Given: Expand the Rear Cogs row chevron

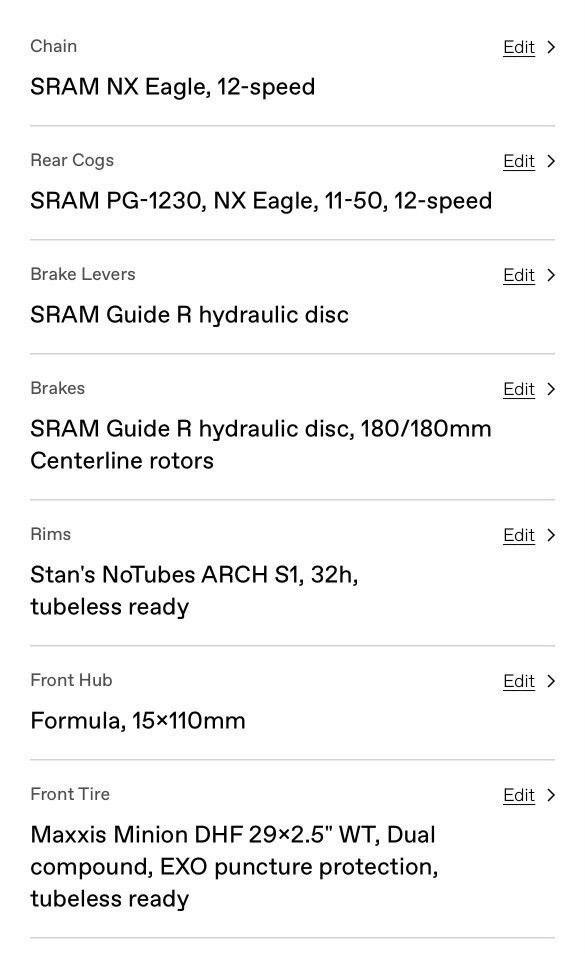Looking at the screenshot, I should 551,161.
